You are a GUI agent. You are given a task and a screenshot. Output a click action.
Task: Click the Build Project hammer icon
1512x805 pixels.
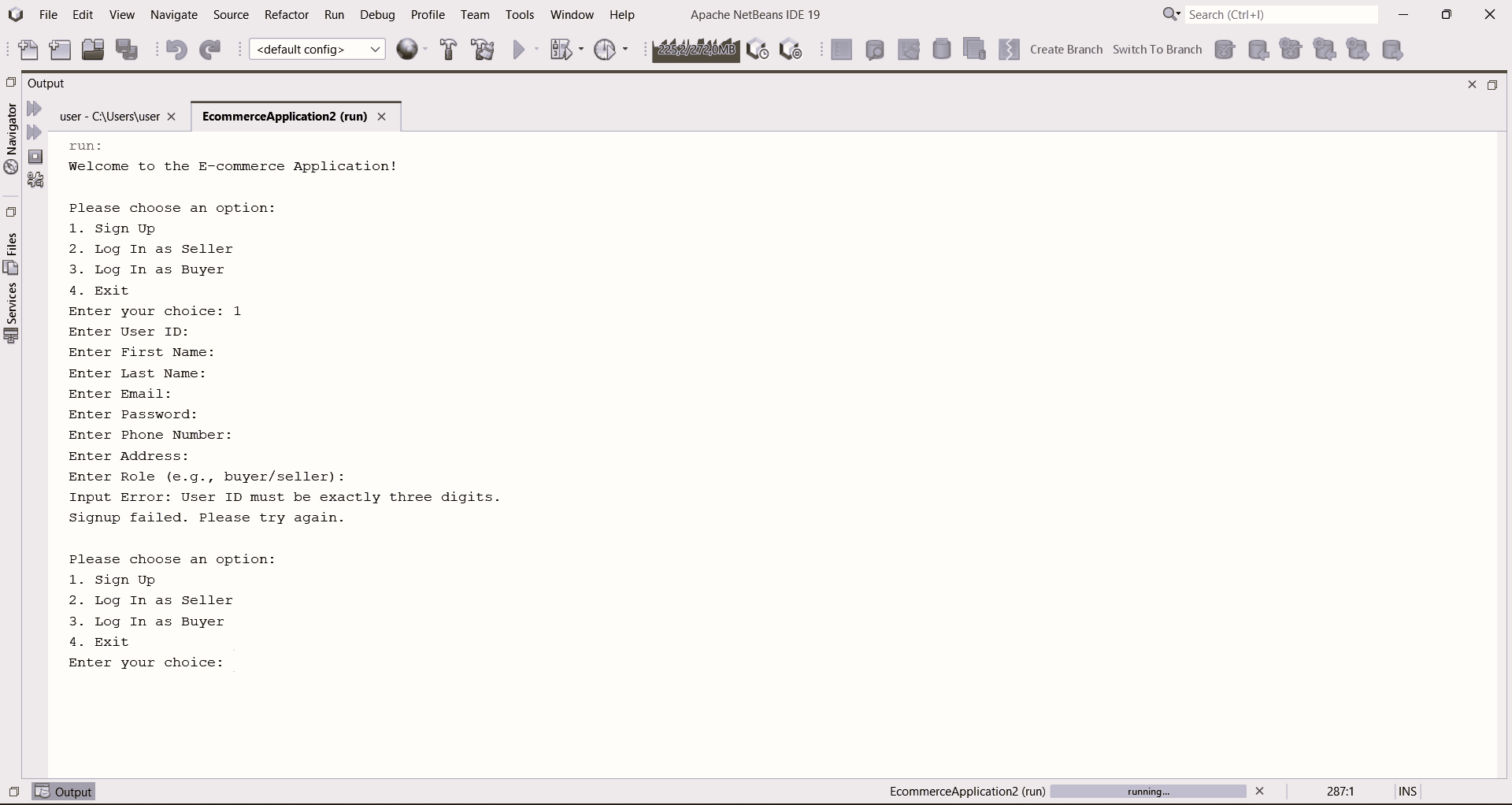coord(448,50)
